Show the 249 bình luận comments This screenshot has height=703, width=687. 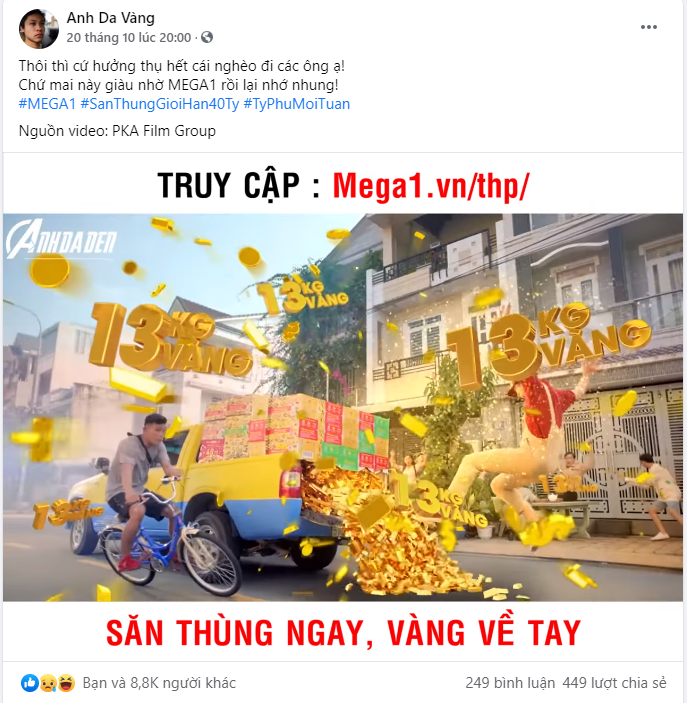[x=510, y=683]
